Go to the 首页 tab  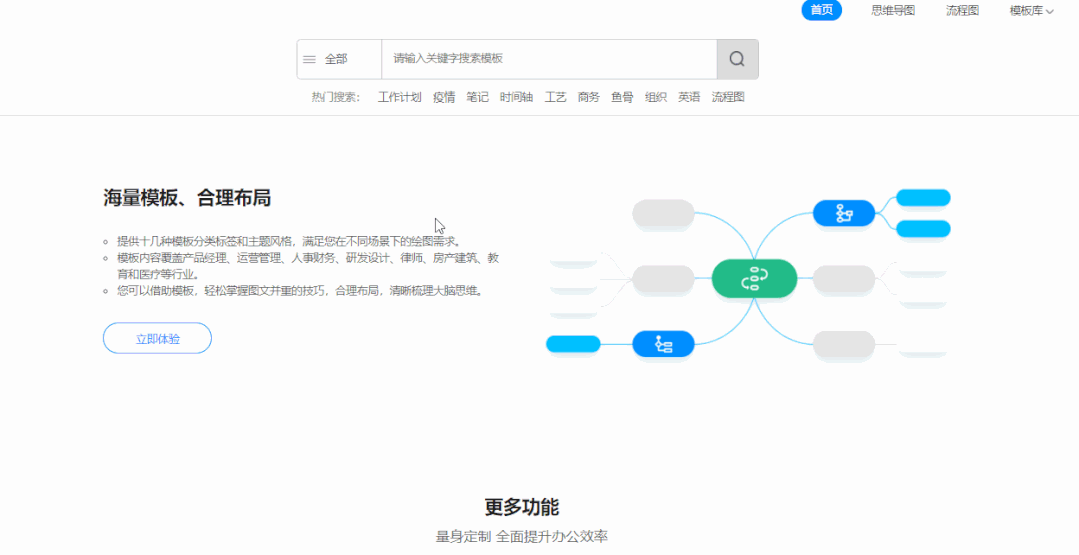[822, 10]
